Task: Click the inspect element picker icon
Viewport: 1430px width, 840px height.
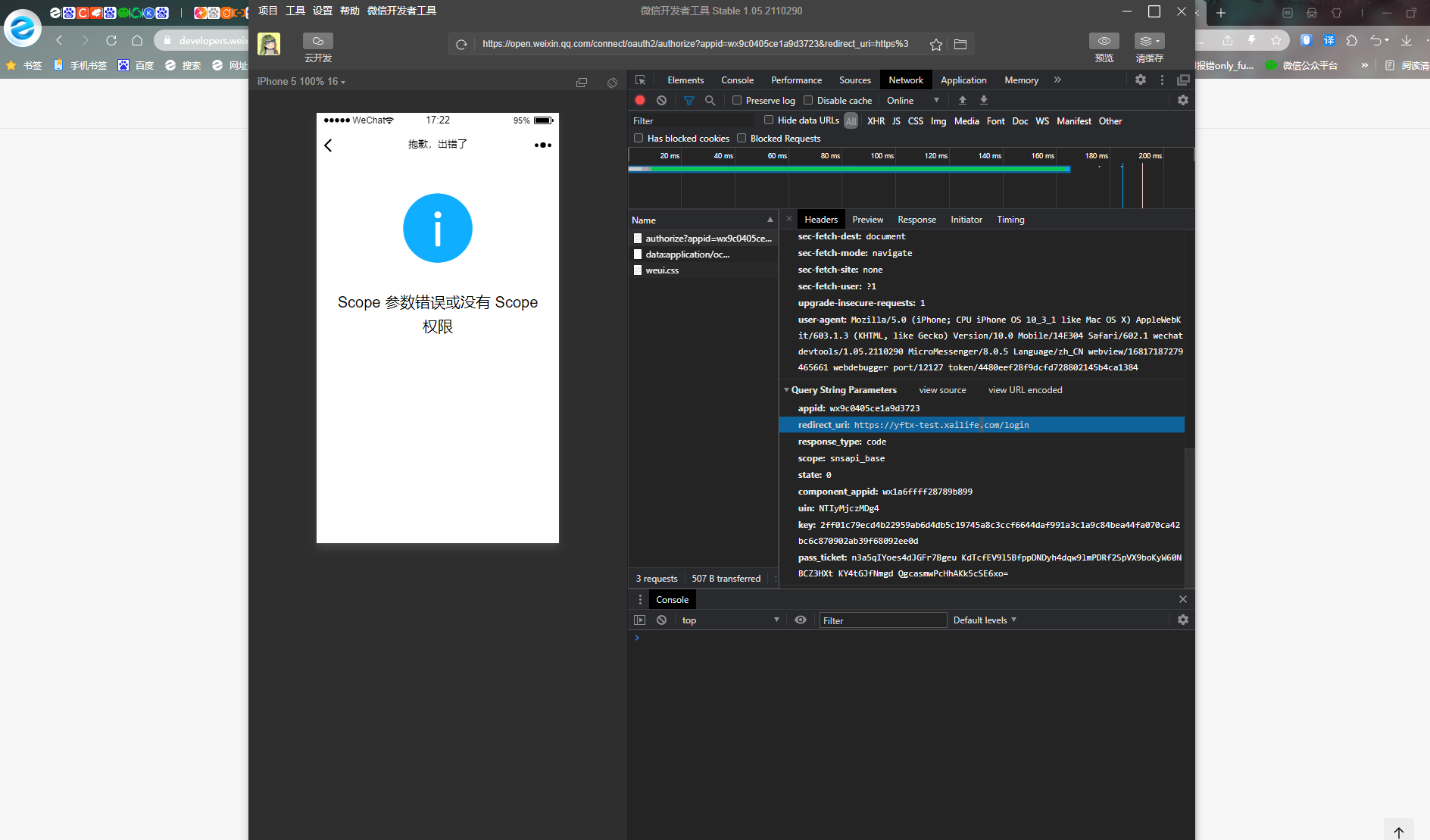Action: 641,80
